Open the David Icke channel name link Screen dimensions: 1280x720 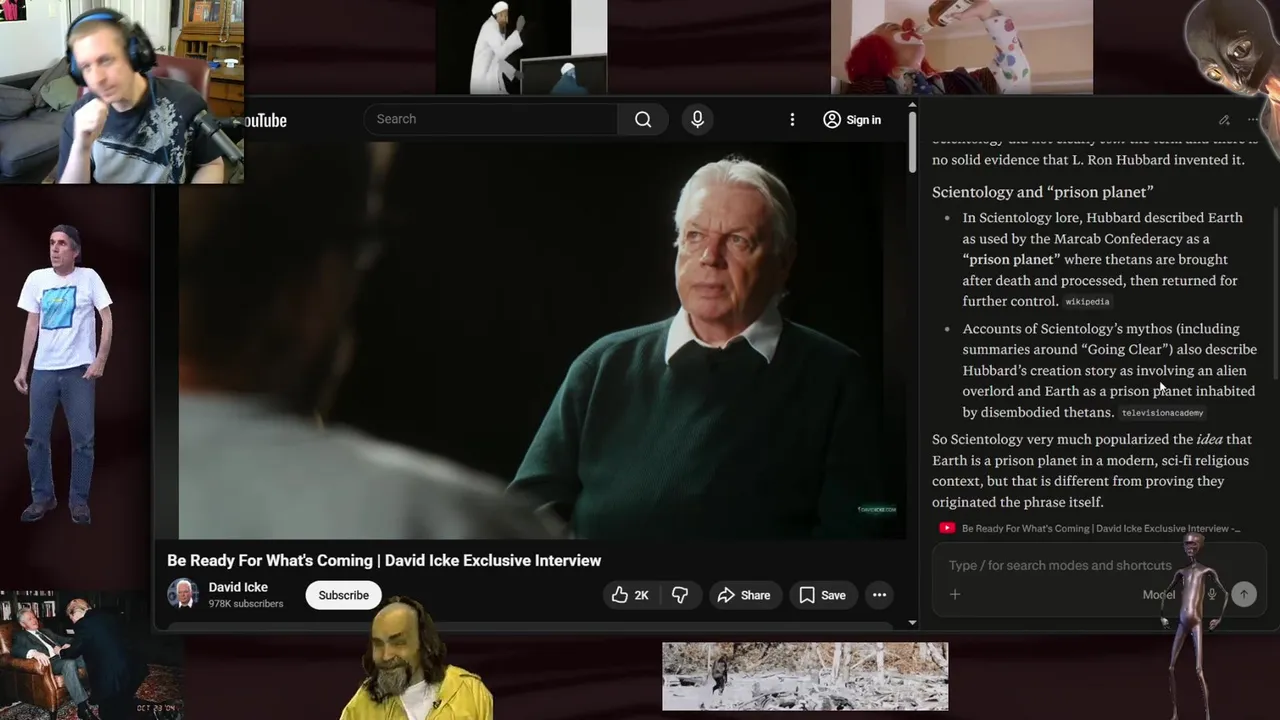238,587
